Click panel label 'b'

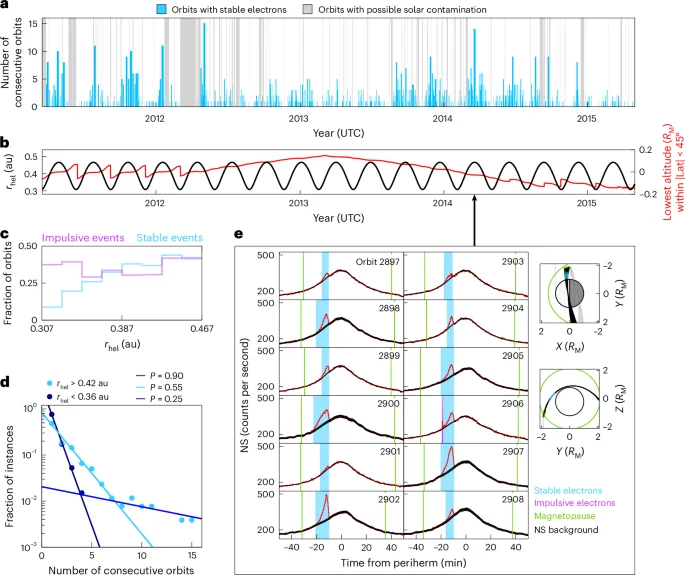pos(4,142)
